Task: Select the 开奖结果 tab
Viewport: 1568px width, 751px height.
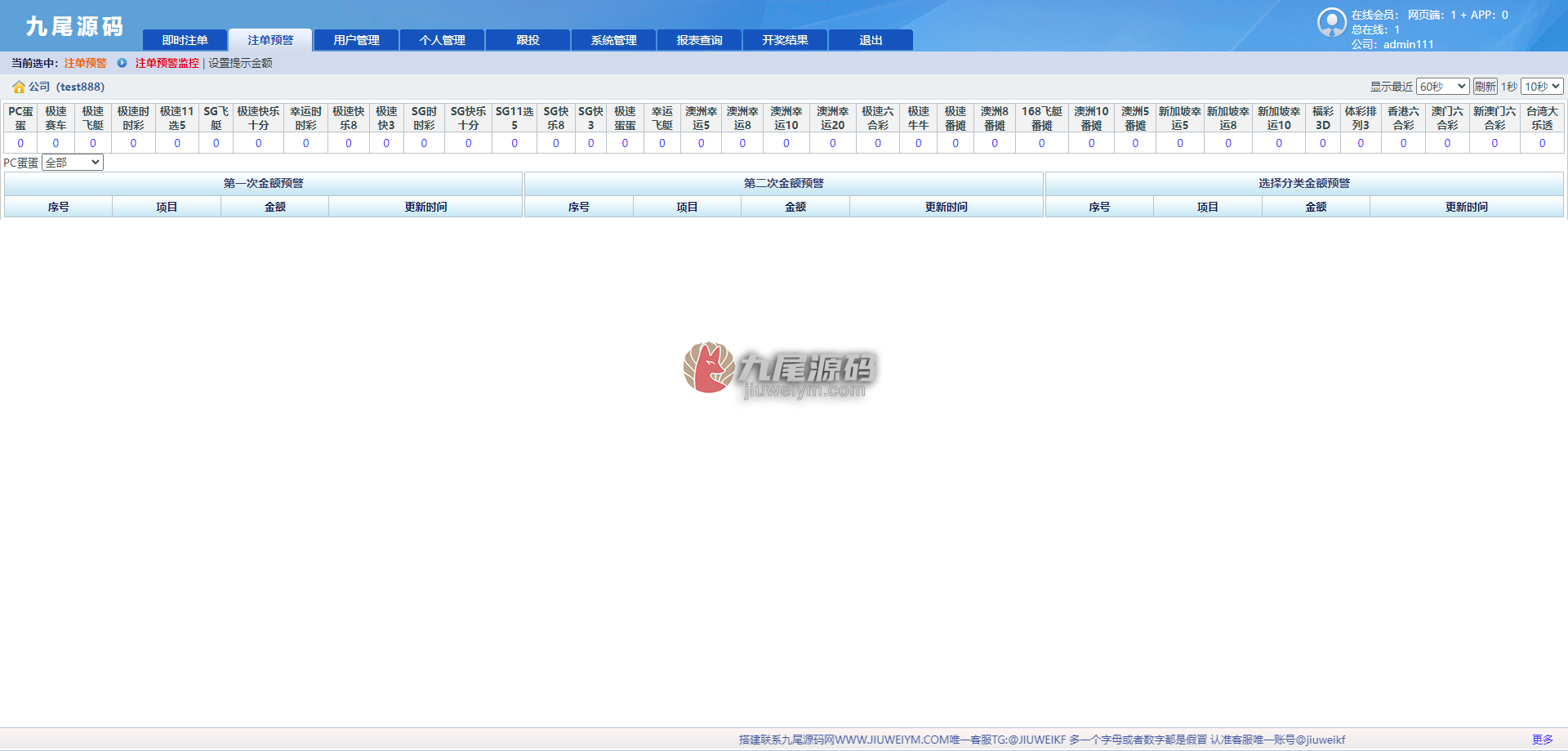Action: click(x=785, y=40)
